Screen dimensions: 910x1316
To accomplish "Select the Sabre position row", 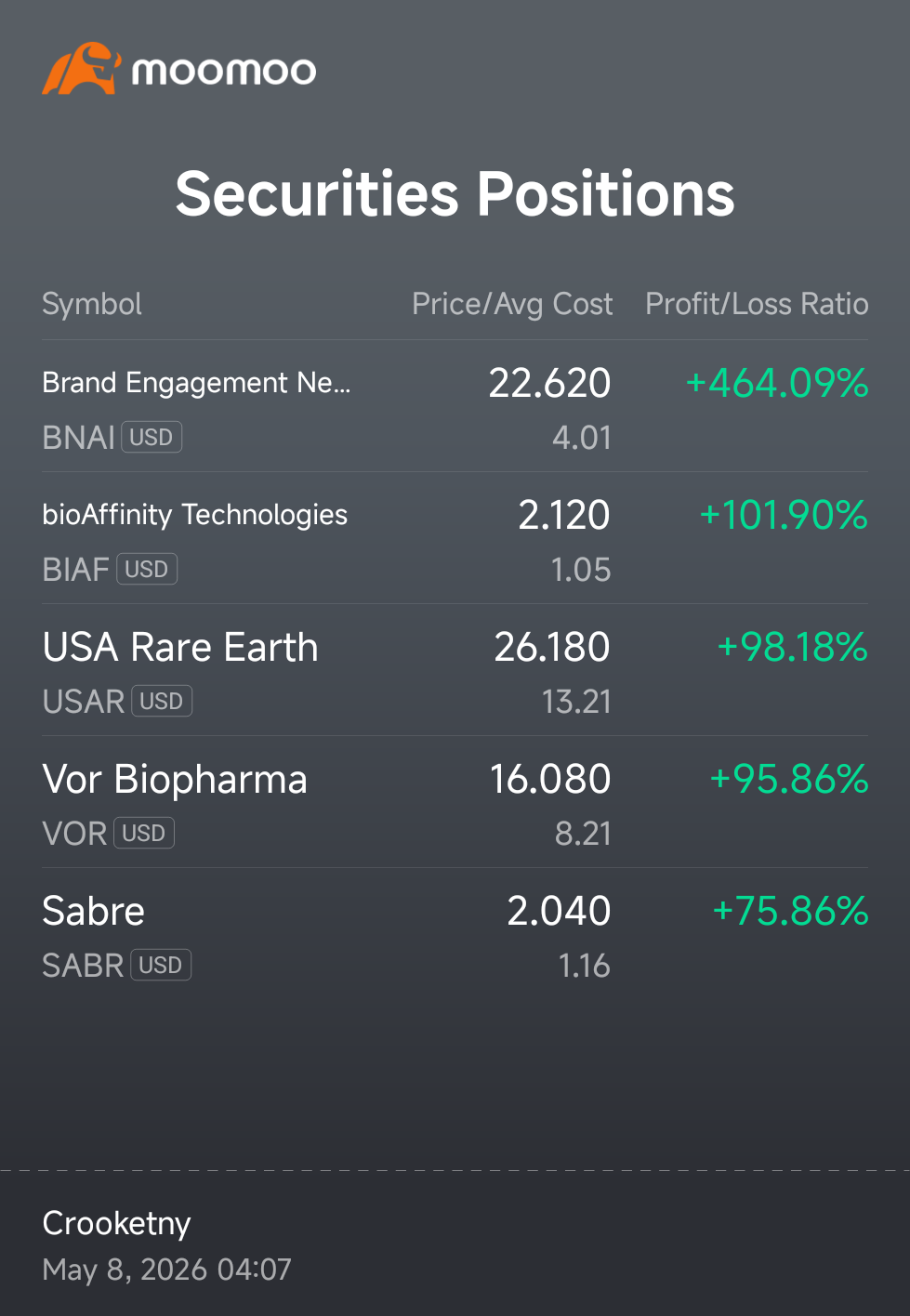I will click(x=455, y=934).
